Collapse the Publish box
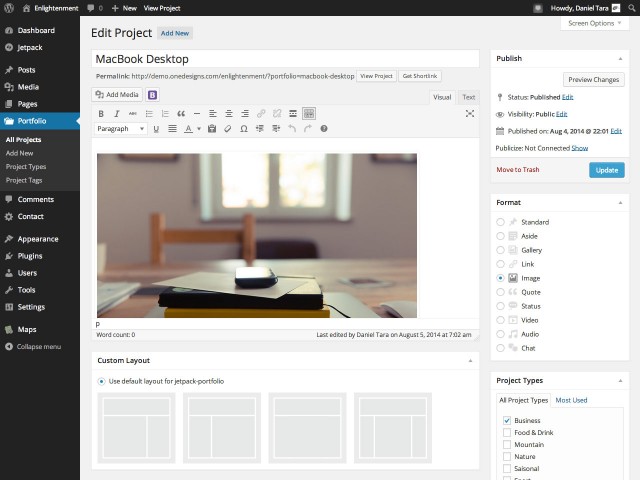 point(620,59)
